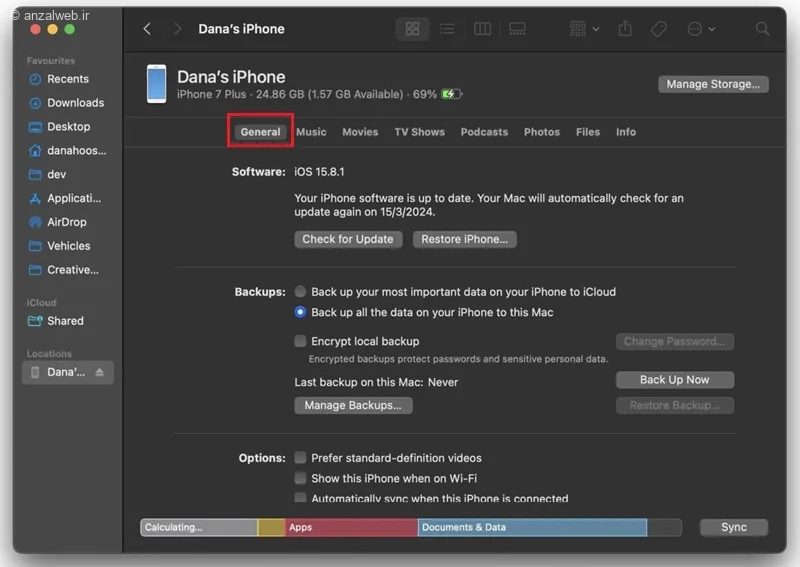
Task: Switch to gallery view
Action: (517, 29)
